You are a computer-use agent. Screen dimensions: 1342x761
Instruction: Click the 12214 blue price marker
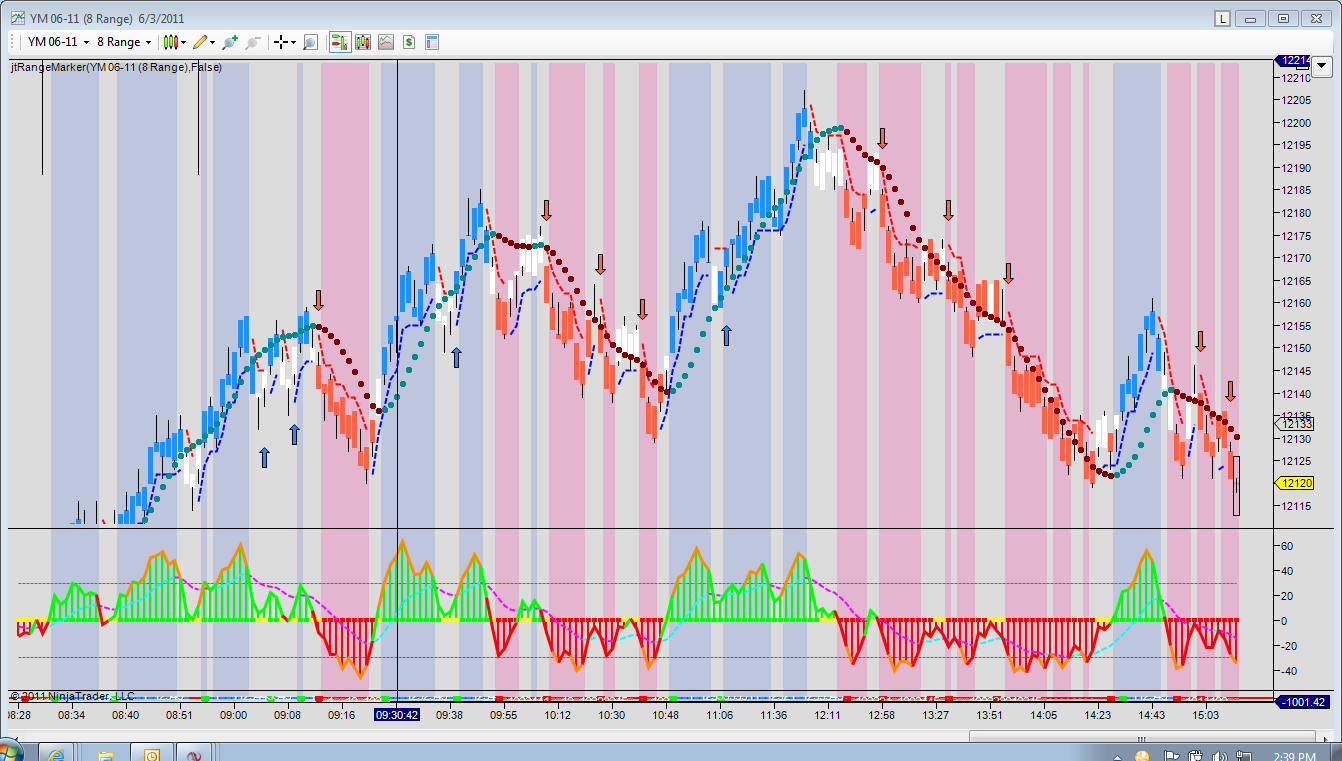[1293, 61]
